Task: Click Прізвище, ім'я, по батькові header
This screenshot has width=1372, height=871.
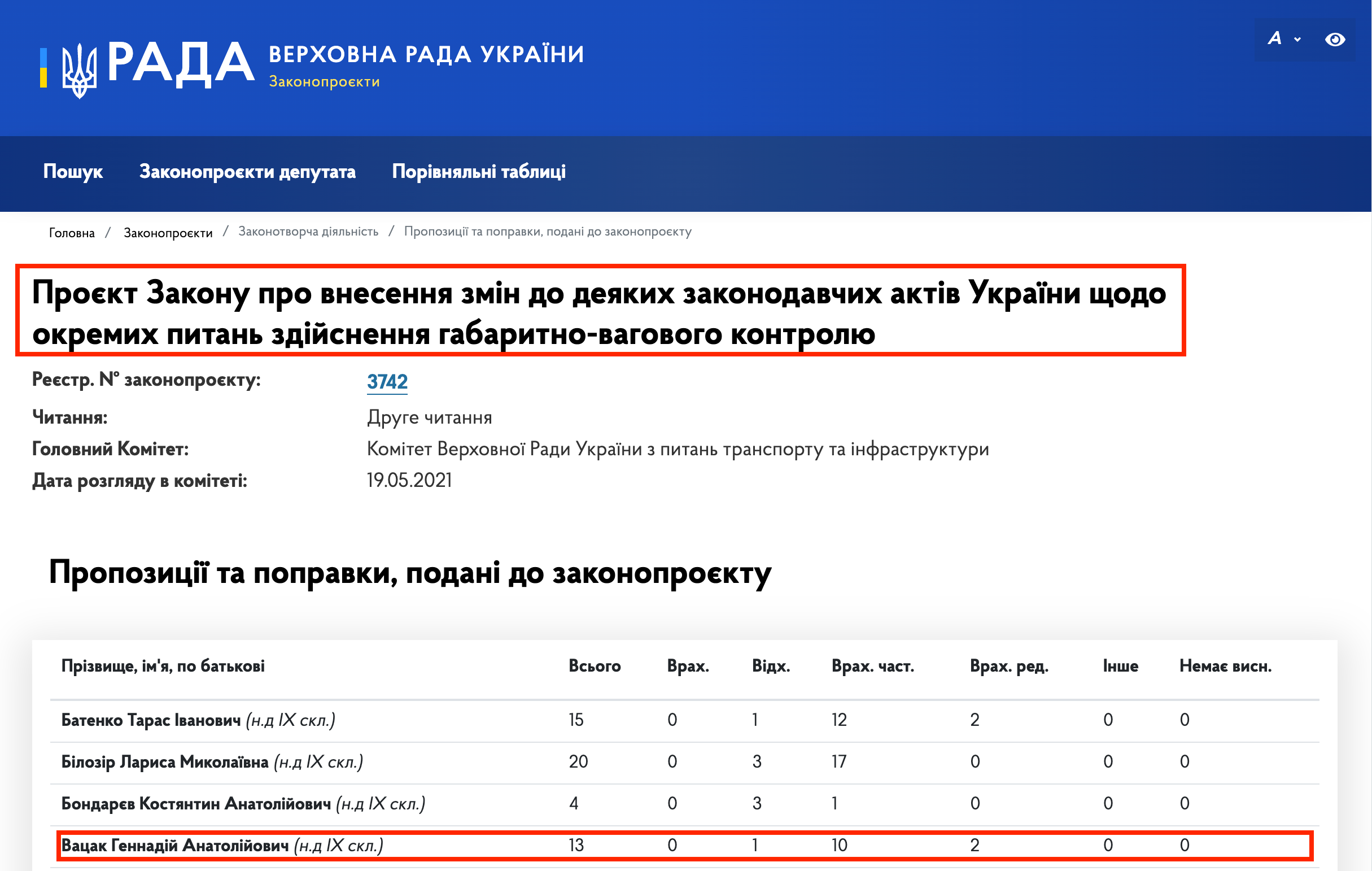Action: (x=163, y=666)
